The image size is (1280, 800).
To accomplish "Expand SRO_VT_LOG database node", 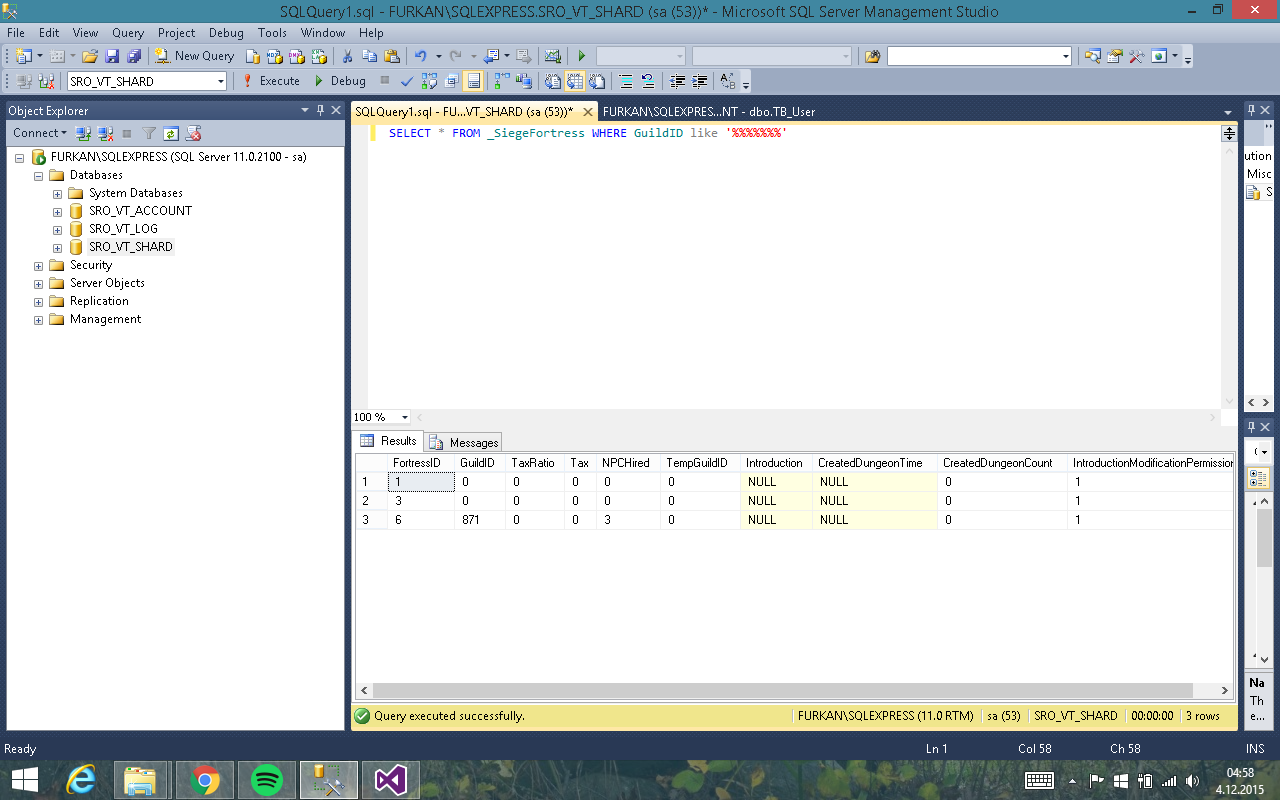I will tap(57, 229).
